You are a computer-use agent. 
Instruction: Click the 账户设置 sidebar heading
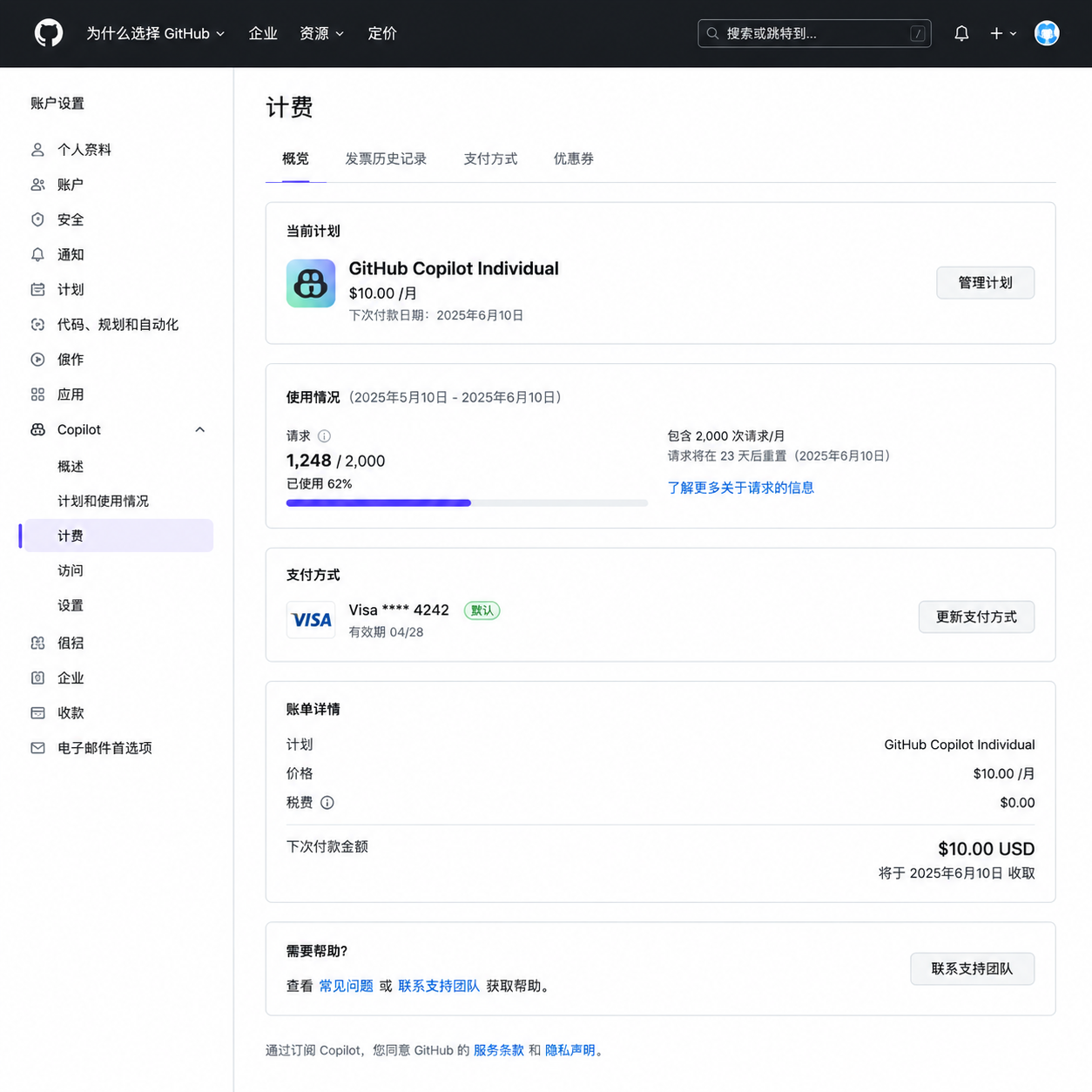(x=57, y=103)
